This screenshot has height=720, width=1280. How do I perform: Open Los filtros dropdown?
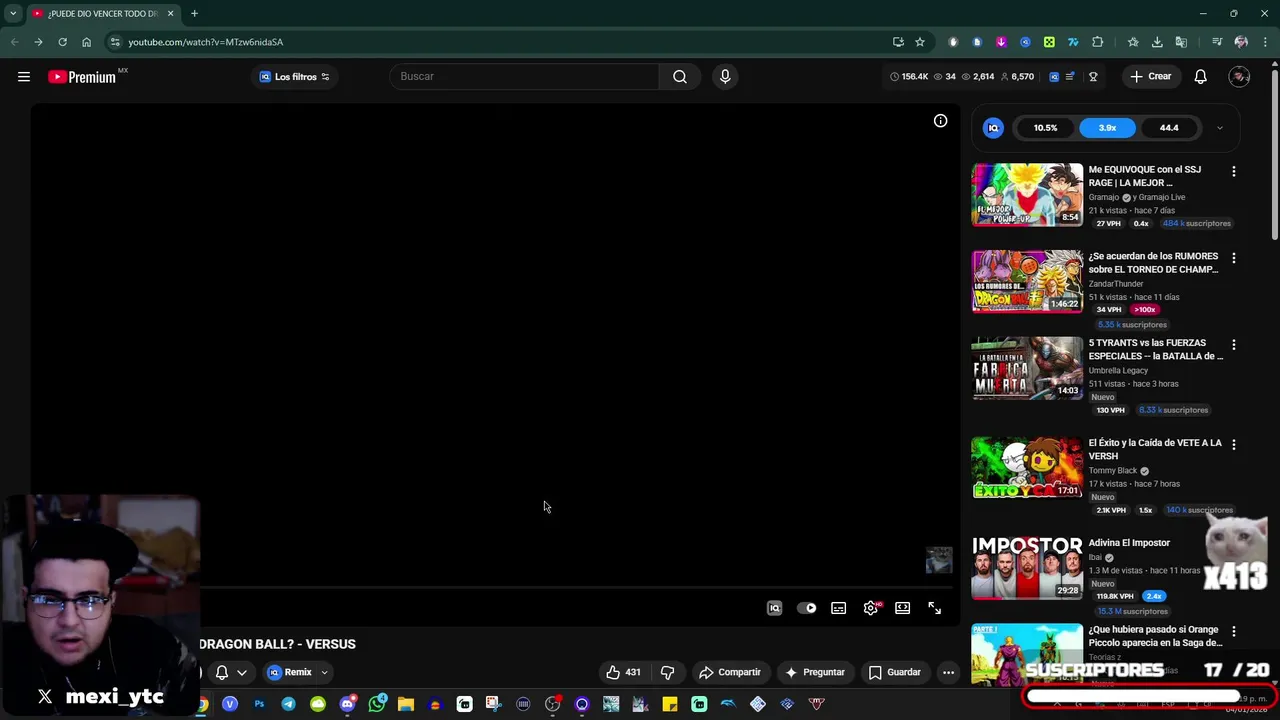pos(294,77)
